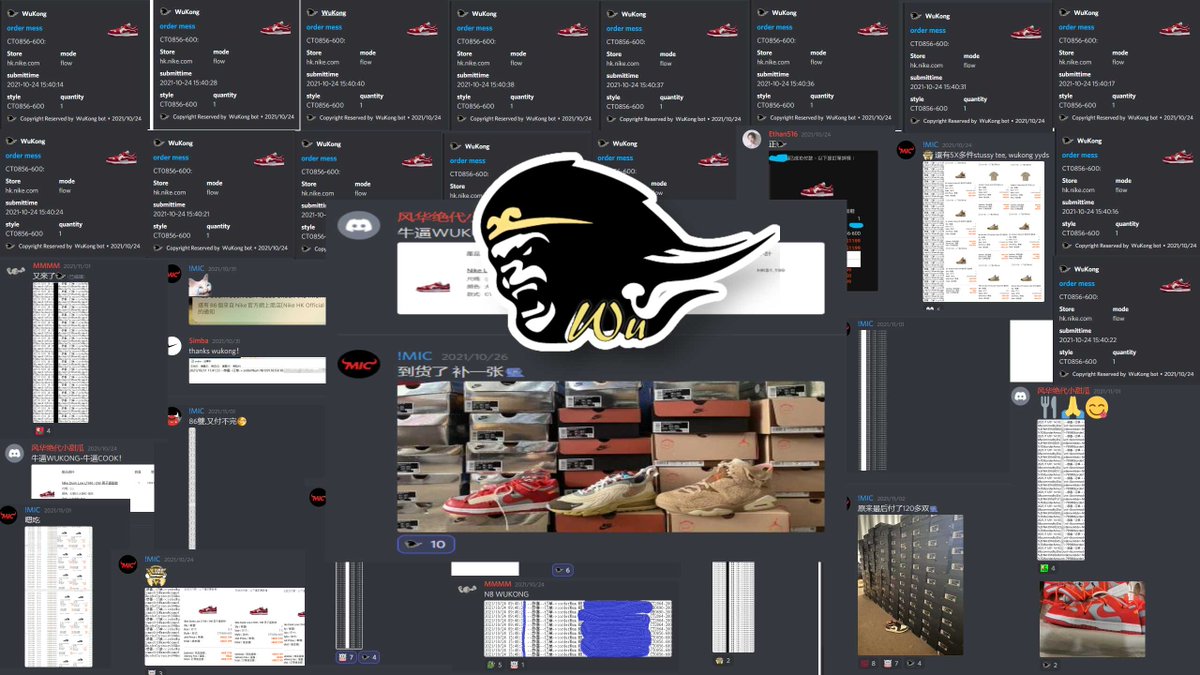Click the 10 reaction under the sneaker boxes photo
This screenshot has height=675, width=1200.
point(426,545)
